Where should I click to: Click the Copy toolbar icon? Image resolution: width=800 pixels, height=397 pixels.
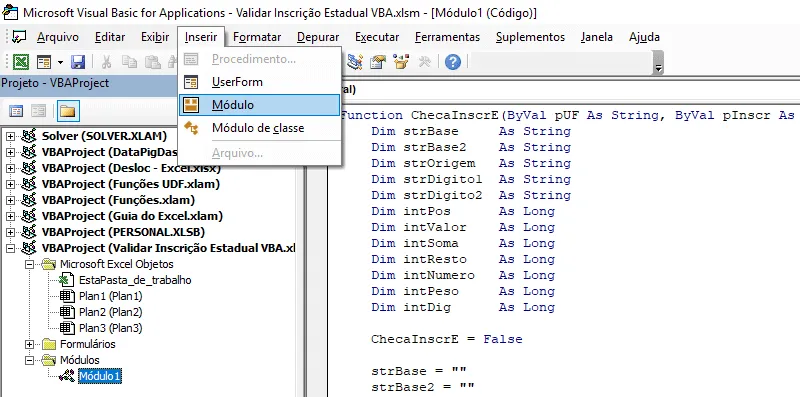(130, 62)
